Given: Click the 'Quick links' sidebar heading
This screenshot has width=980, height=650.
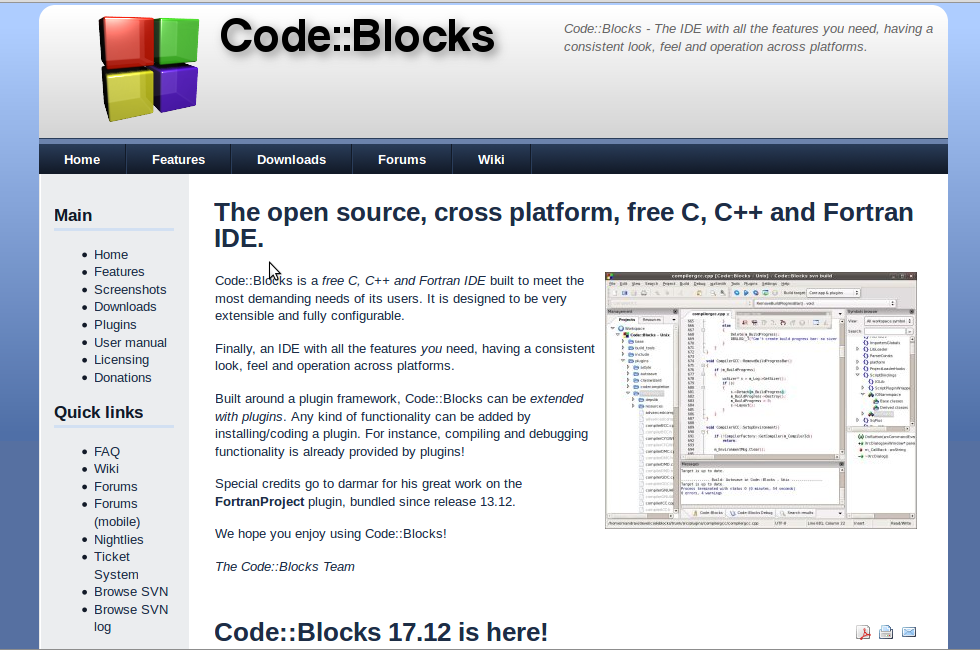Looking at the screenshot, I should click(98, 412).
